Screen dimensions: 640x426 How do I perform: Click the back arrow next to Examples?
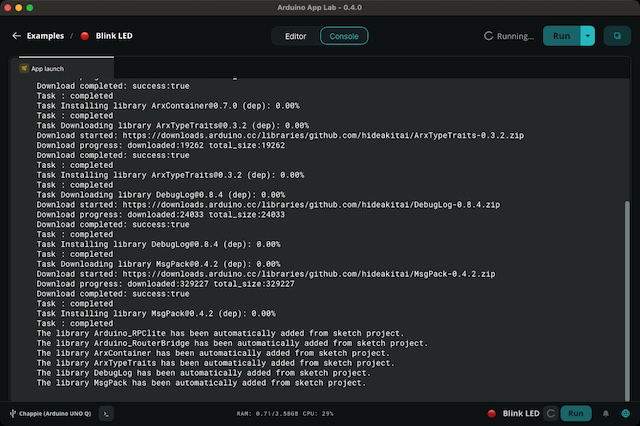click(x=16, y=36)
